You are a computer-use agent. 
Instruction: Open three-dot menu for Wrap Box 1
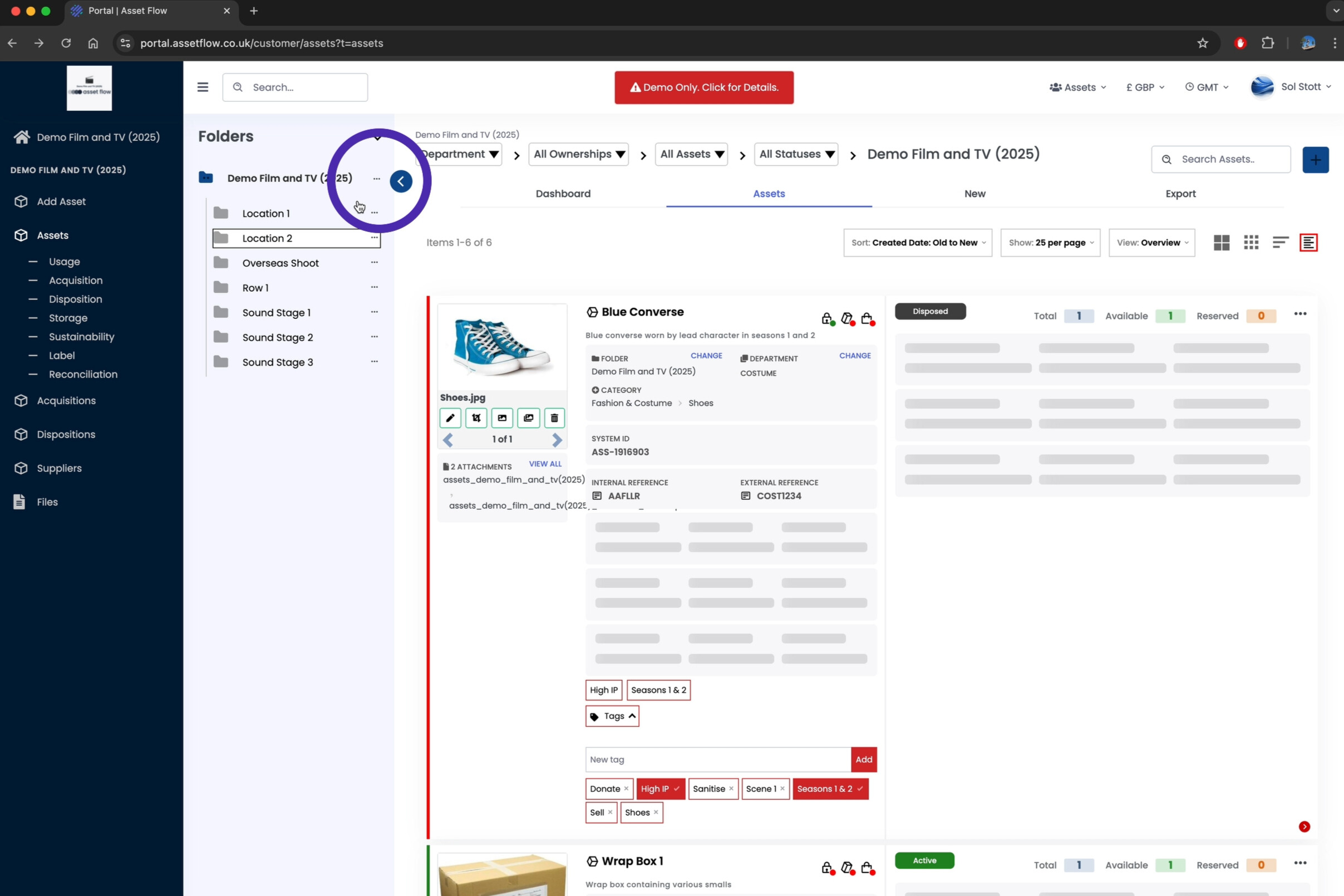pyautogui.click(x=1300, y=863)
